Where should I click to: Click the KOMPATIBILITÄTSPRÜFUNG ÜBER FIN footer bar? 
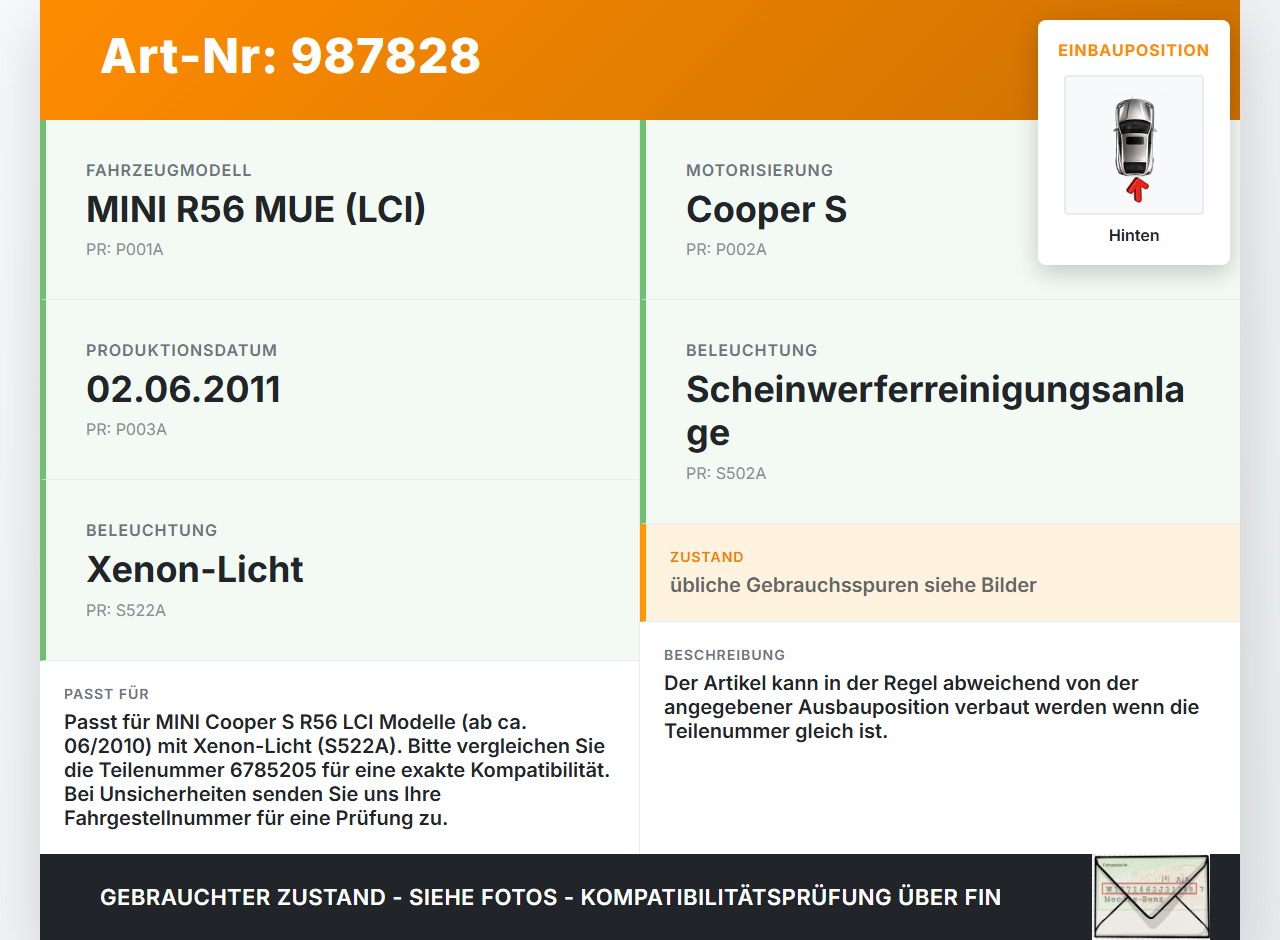point(550,897)
